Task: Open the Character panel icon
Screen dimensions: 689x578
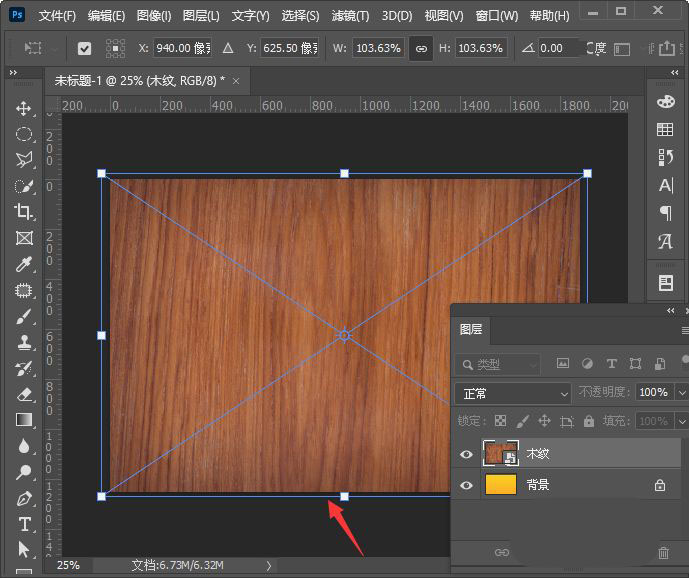Action: [x=665, y=185]
